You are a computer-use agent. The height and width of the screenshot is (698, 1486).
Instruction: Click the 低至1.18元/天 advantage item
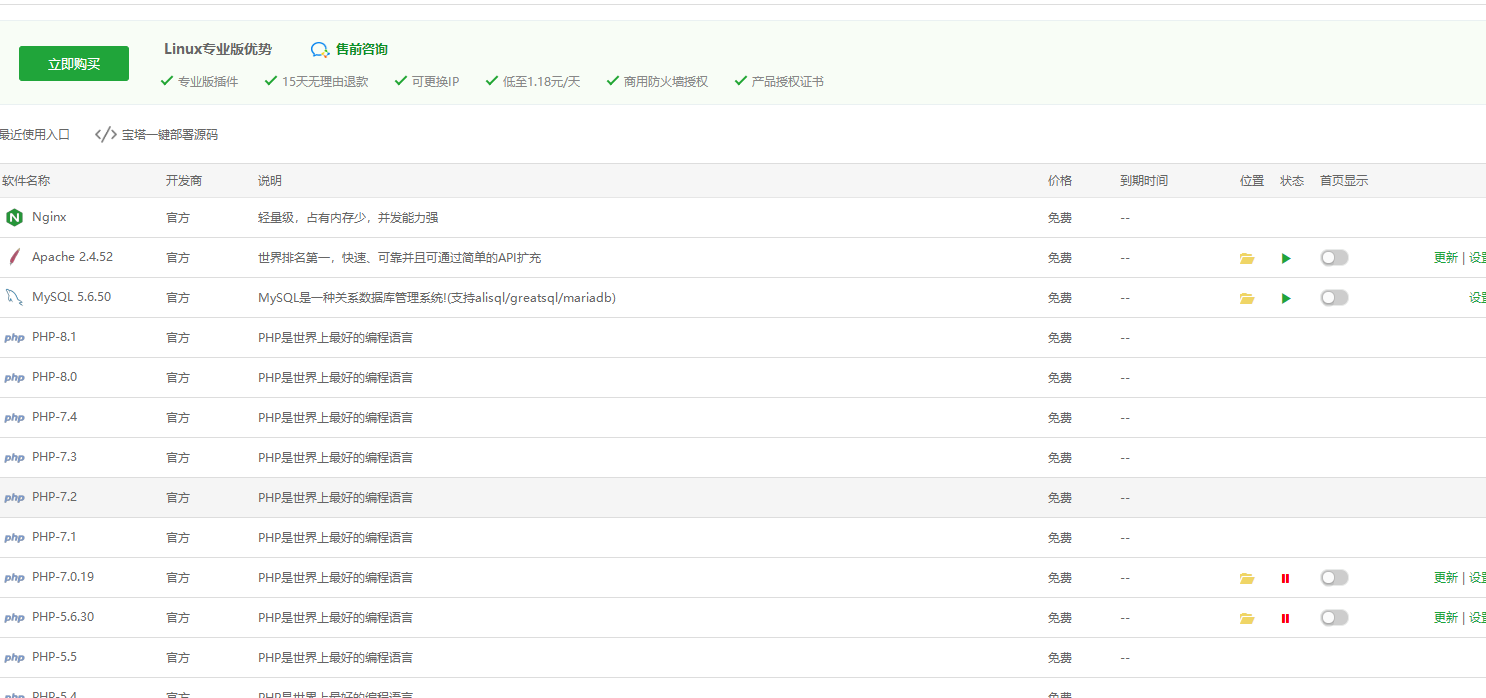click(533, 82)
